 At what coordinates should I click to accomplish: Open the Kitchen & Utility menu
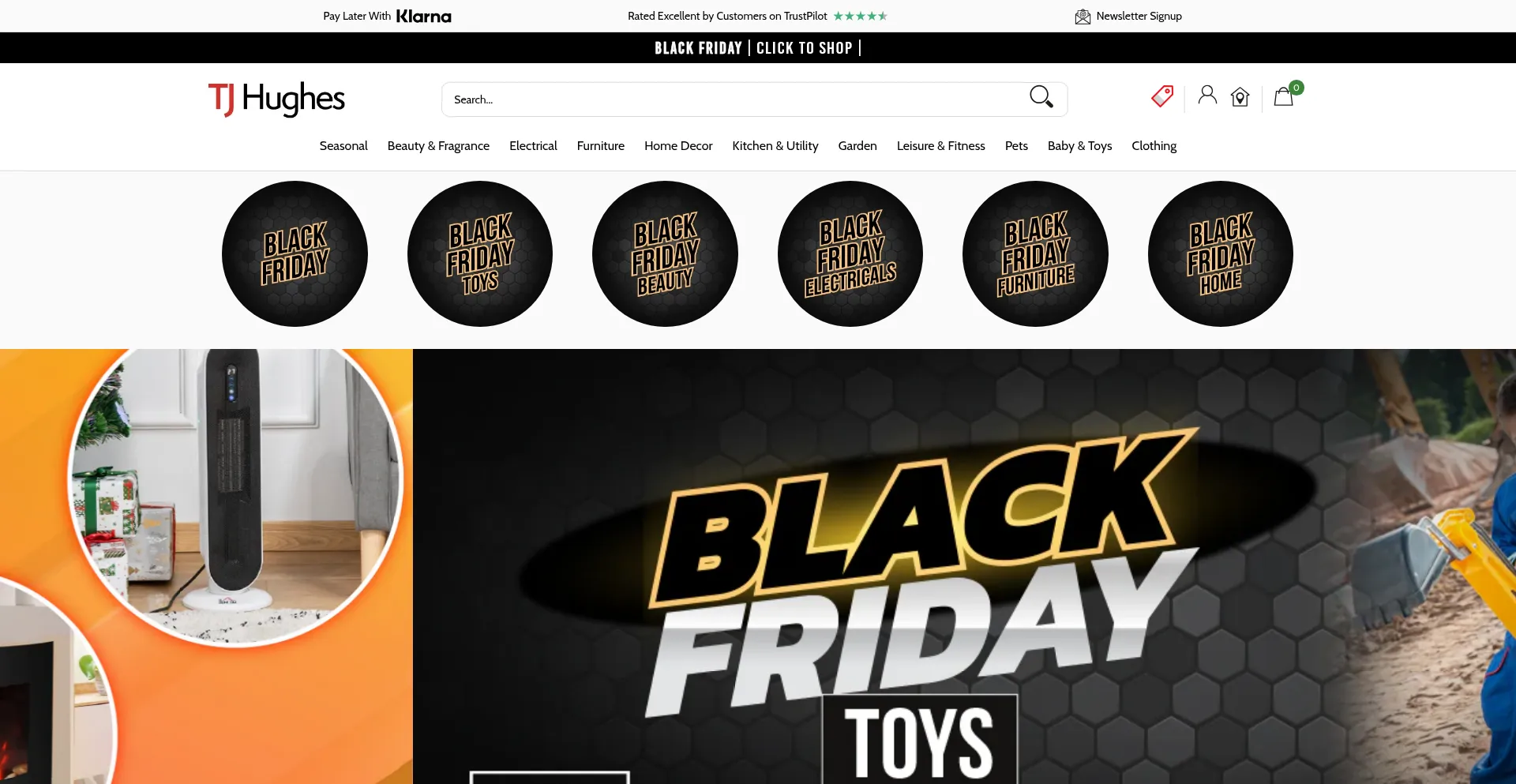coord(775,146)
